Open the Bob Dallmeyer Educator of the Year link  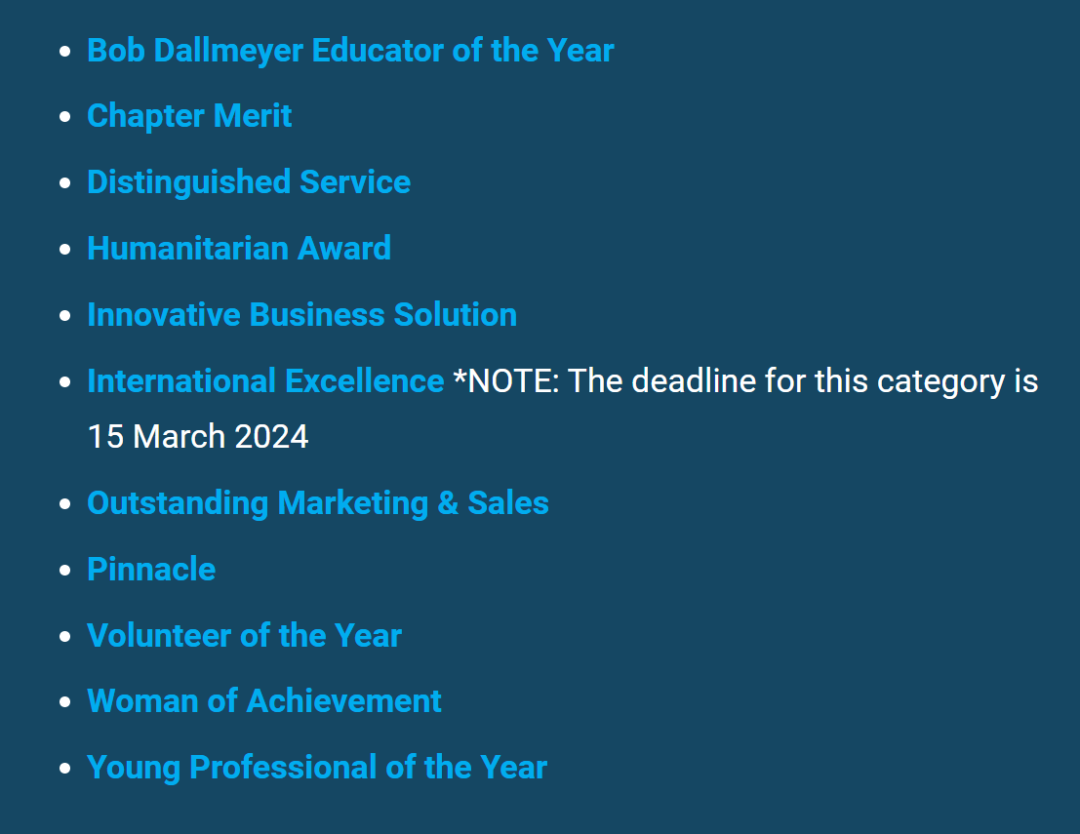[350, 50]
